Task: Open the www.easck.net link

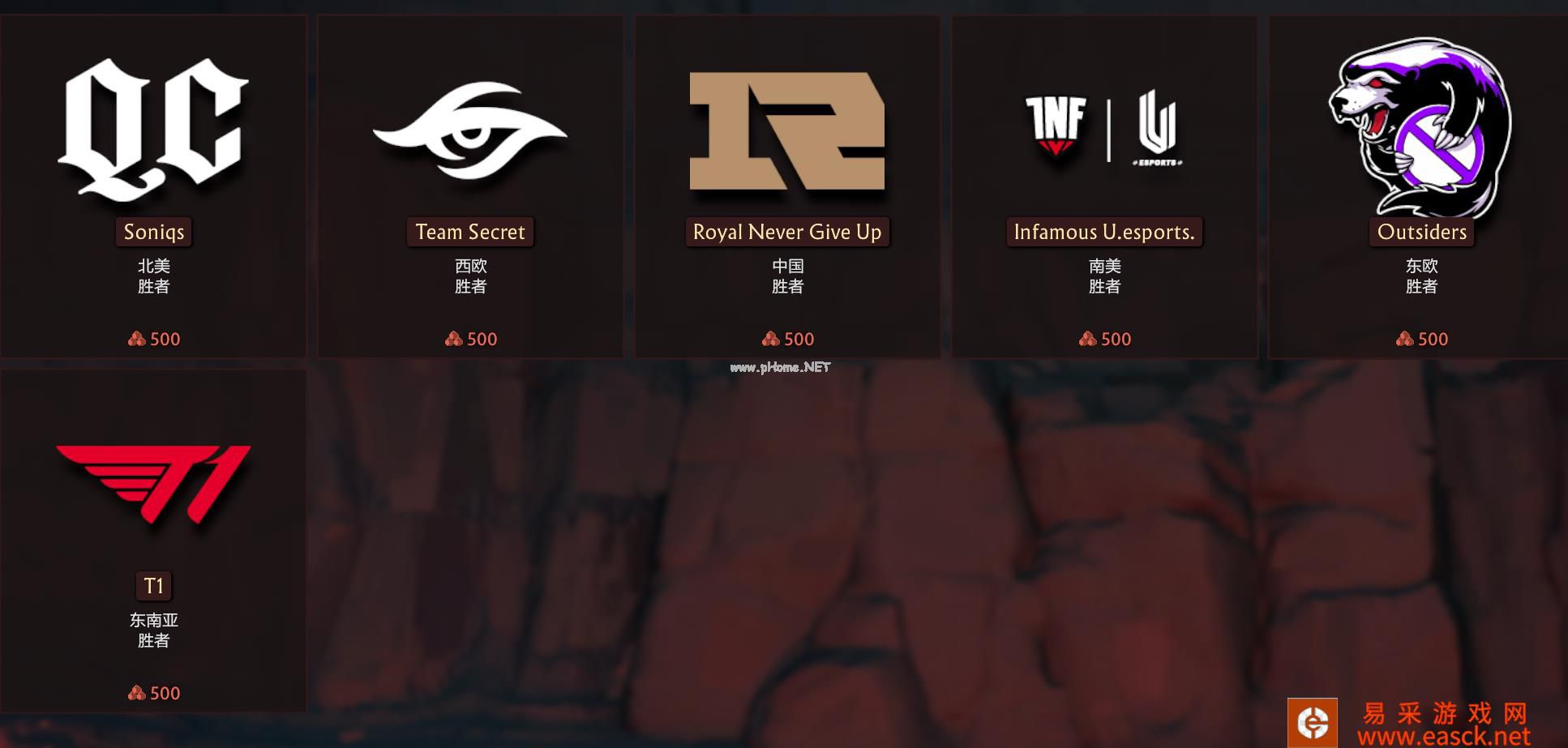Action: point(1444,737)
